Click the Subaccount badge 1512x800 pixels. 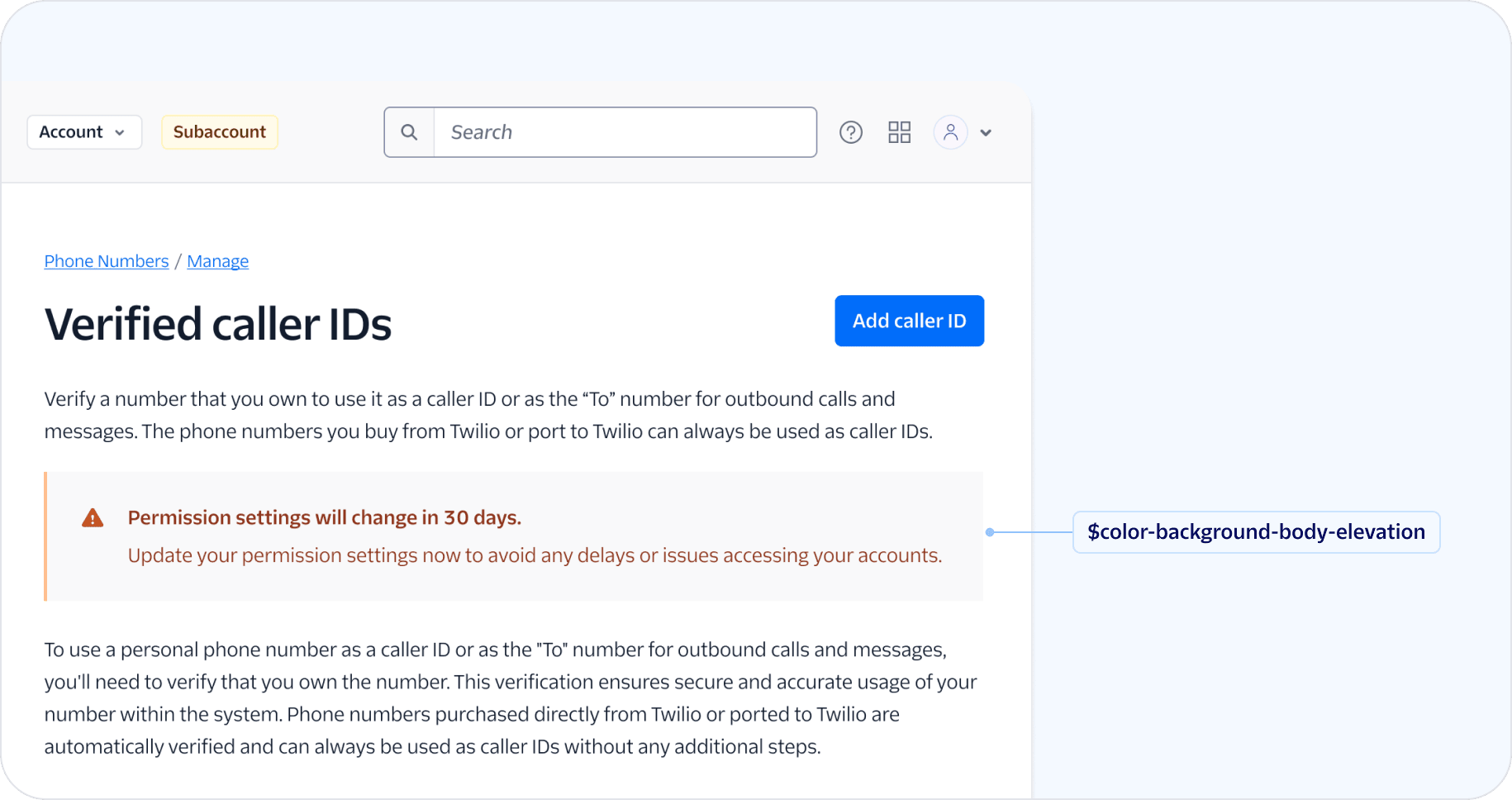219,132
